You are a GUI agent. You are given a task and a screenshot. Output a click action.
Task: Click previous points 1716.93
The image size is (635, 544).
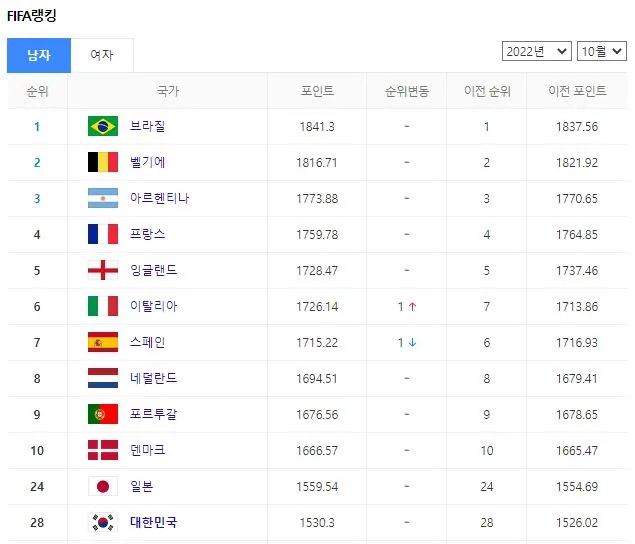577,343
